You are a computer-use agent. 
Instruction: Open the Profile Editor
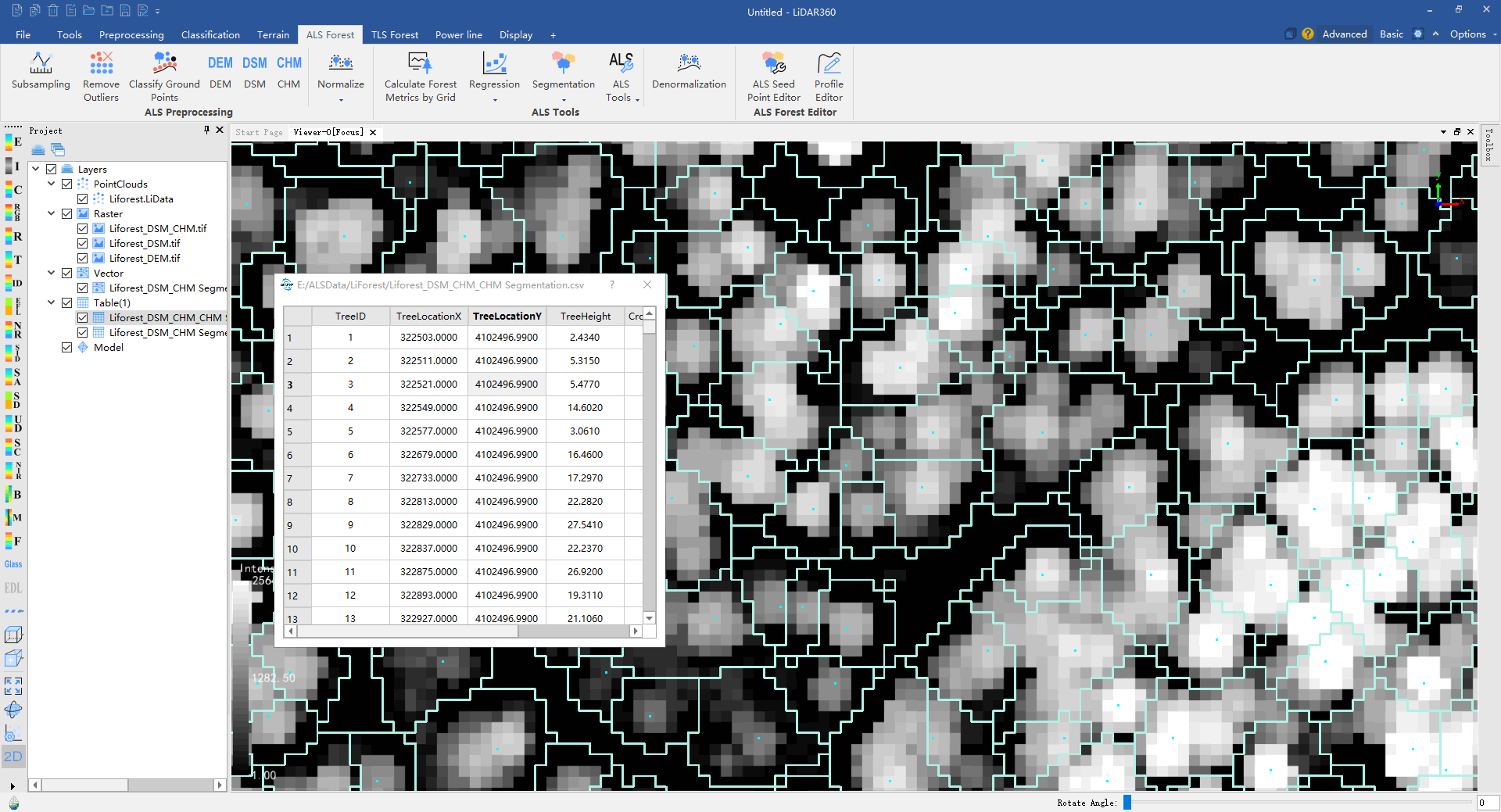[x=829, y=77]
